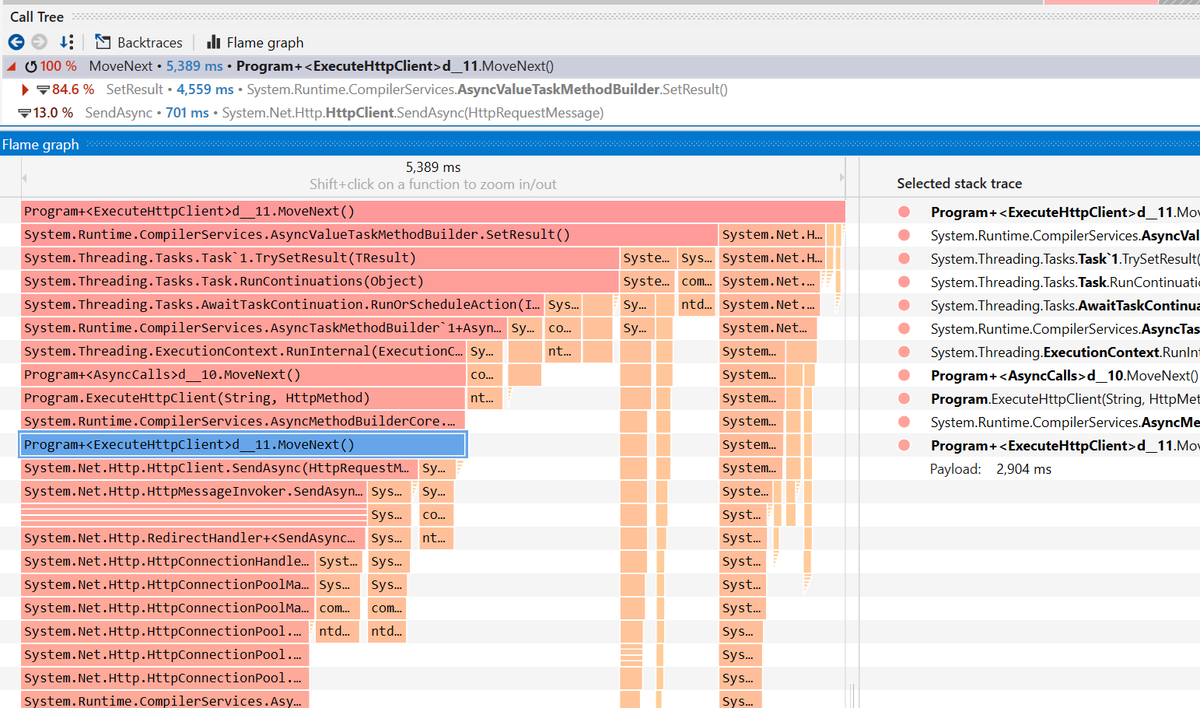Image resolution: width=1200 pixels, height=708 pixels.
Task: Click the sort arrow icon beside Backtraces
Action: click(66, 42)
